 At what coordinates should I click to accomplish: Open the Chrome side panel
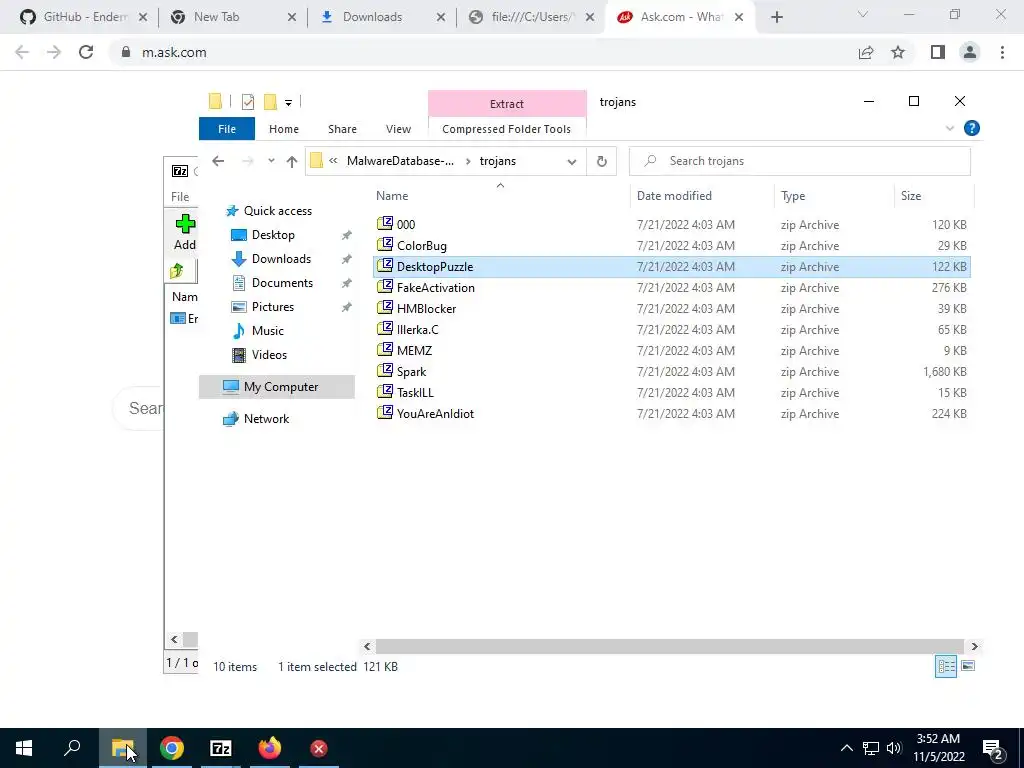[937, 52]
